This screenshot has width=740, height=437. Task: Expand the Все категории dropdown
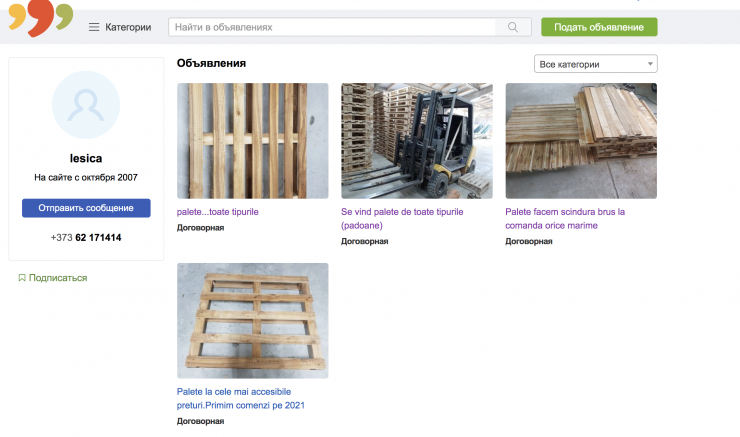click(x=596, y=64)
